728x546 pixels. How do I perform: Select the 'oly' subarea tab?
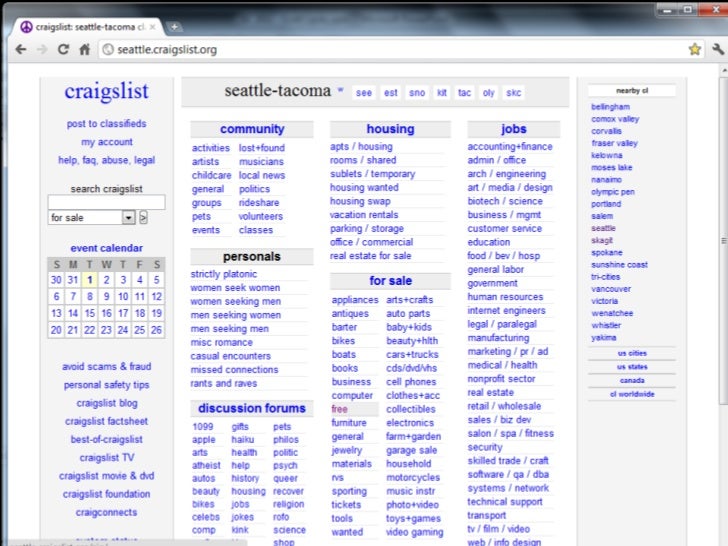tap(488, 93)
